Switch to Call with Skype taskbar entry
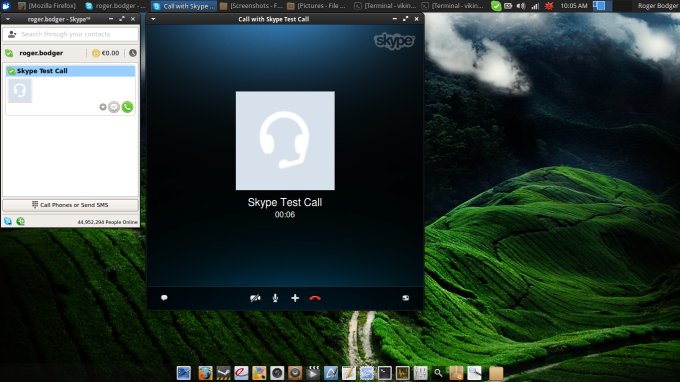Screen dimensions: 680x382 pos(184,6)
